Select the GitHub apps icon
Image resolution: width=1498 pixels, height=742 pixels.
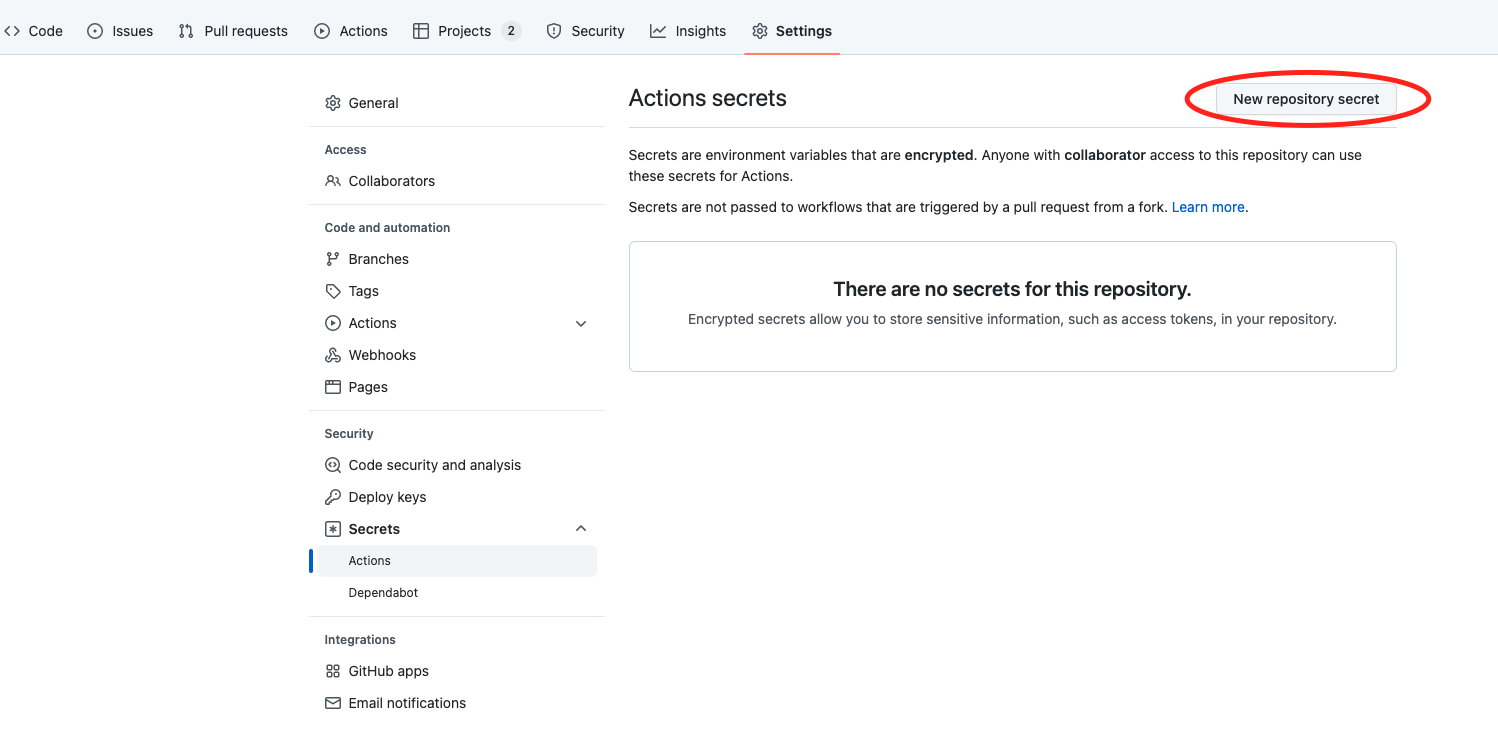(x=333, y=671)
